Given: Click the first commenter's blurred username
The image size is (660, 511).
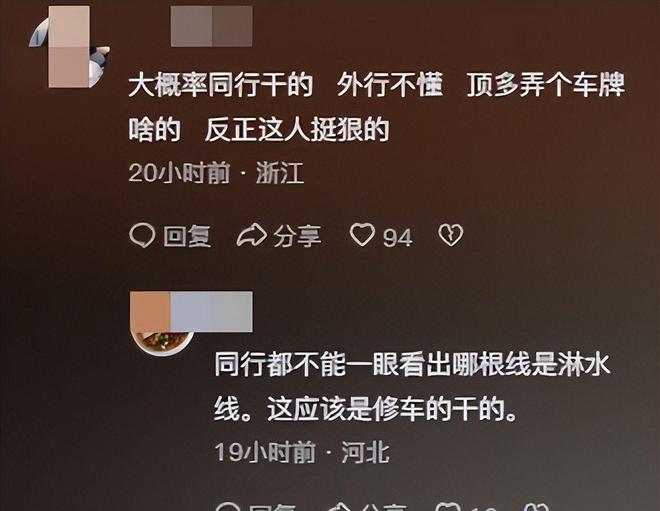Looking at the screenshot, I should [212, 26].
